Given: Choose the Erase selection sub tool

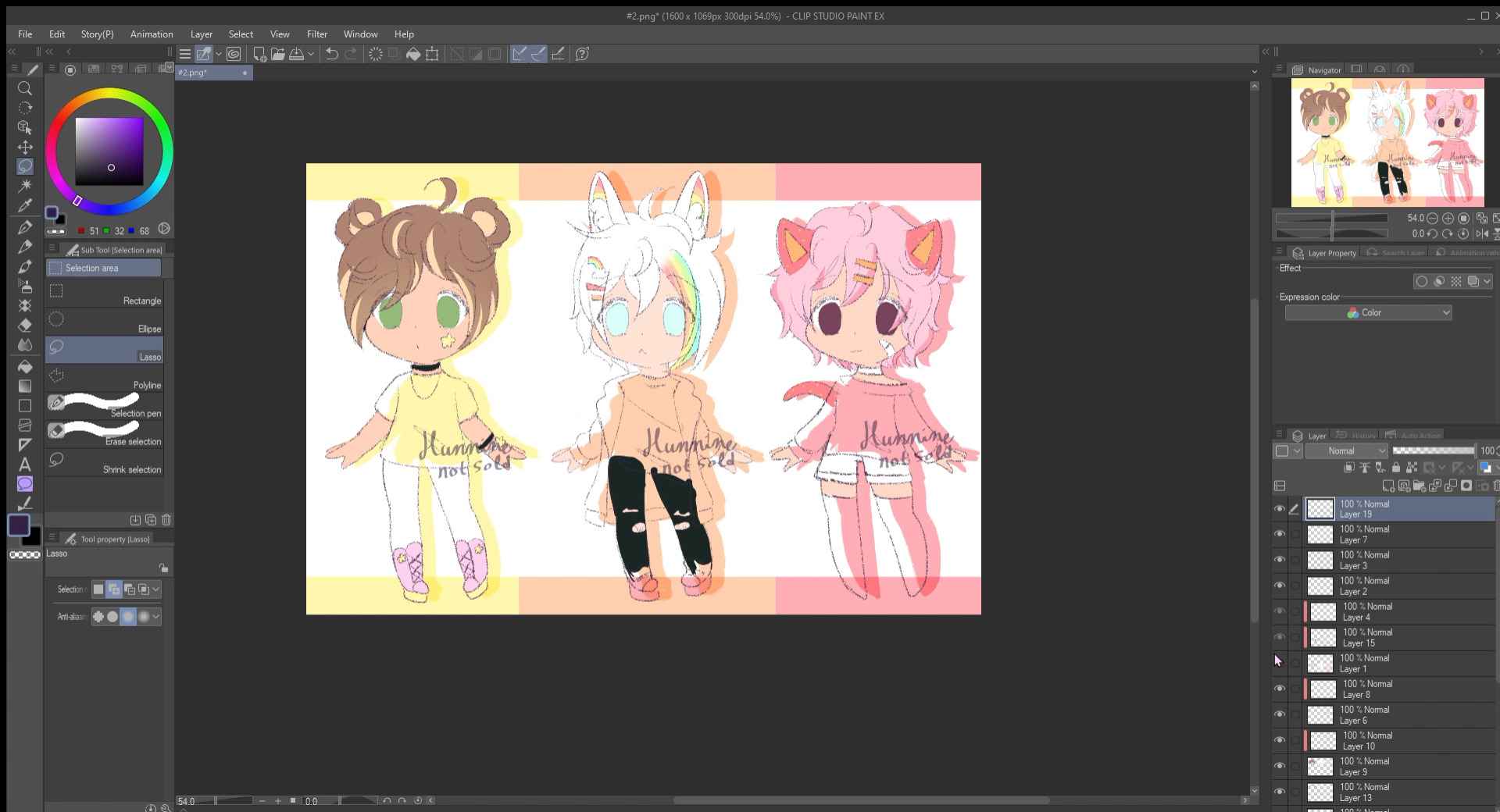Looking at the screenshot, I should point(104,435).
